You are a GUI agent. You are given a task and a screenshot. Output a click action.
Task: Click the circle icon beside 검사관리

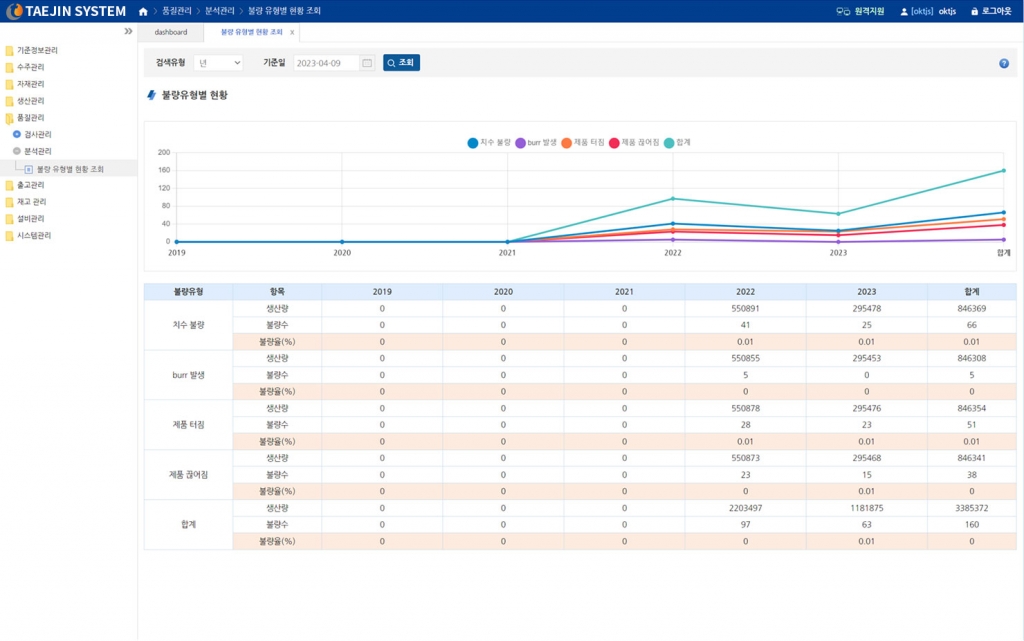(x=17, y=134)
